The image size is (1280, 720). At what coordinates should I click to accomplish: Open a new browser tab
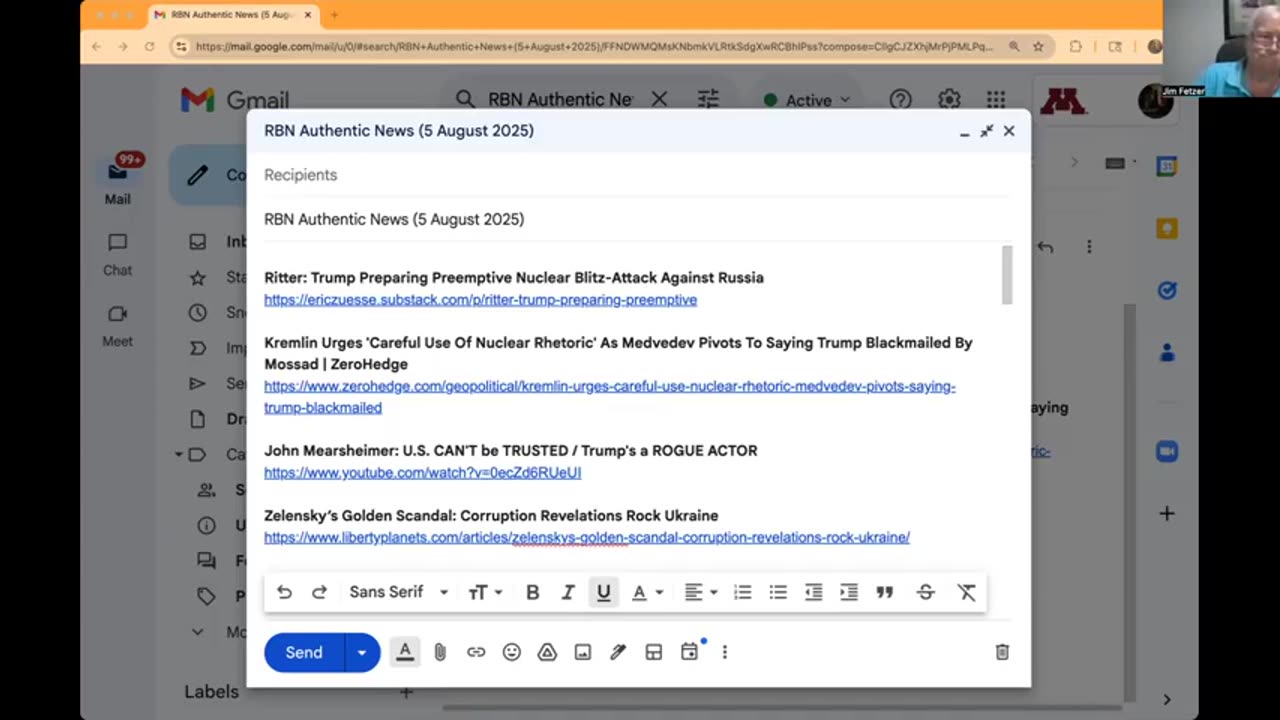point(334,15)
